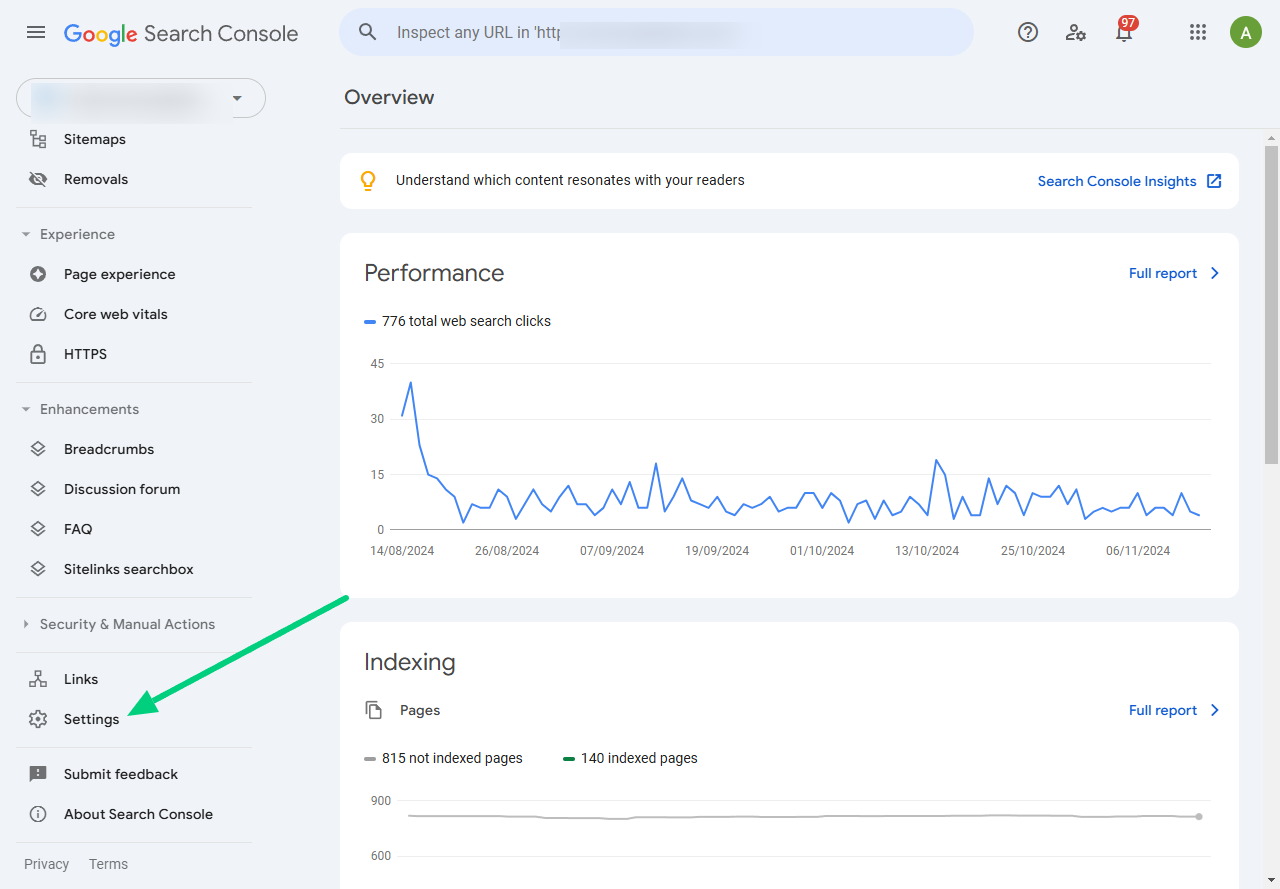Collapse the Enhancements section
The height and width of the screenshot is (889, 1280).
(26, 409)
